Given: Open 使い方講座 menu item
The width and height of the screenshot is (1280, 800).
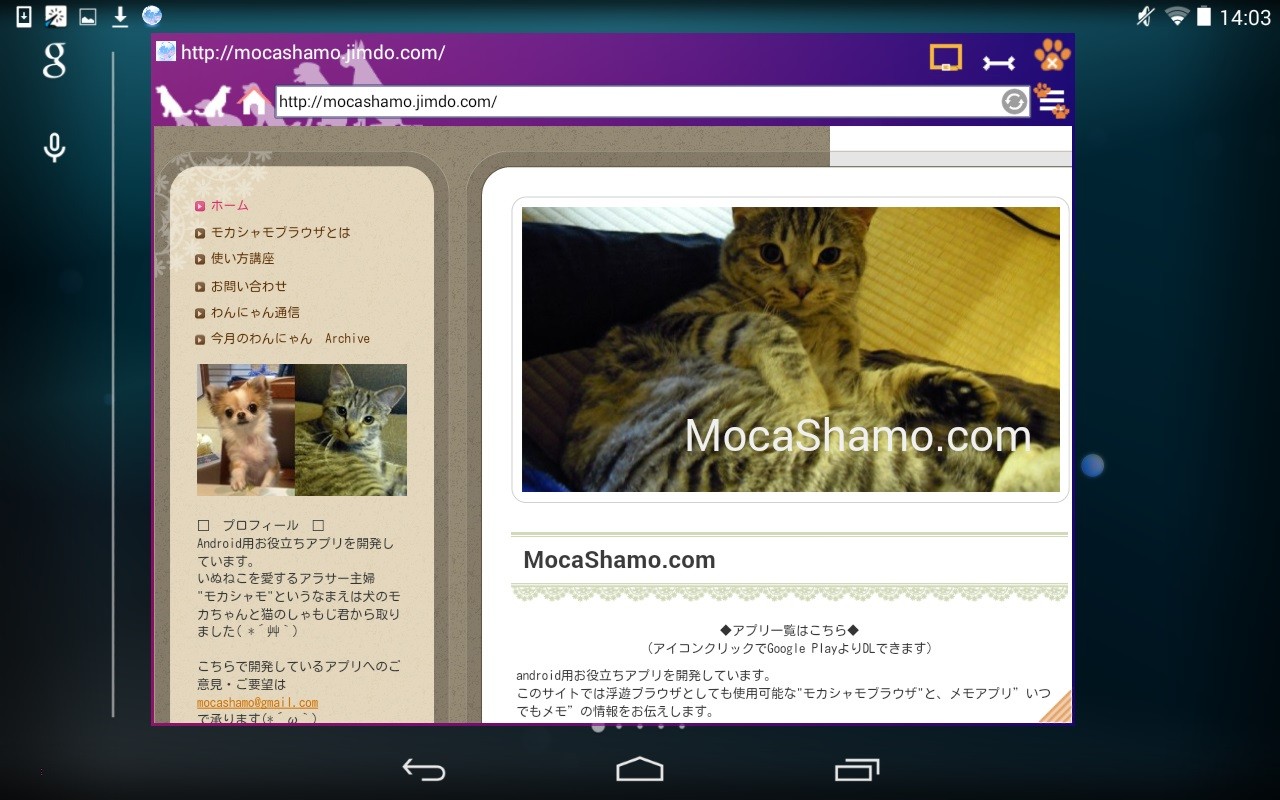Looking at the screenshot, I should click(x=242, y=258).
